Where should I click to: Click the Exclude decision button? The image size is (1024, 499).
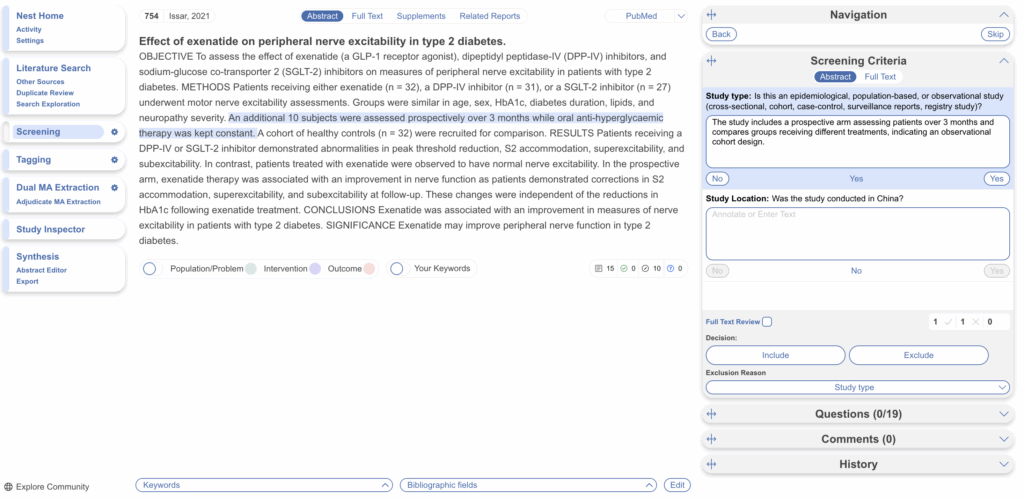918,355
